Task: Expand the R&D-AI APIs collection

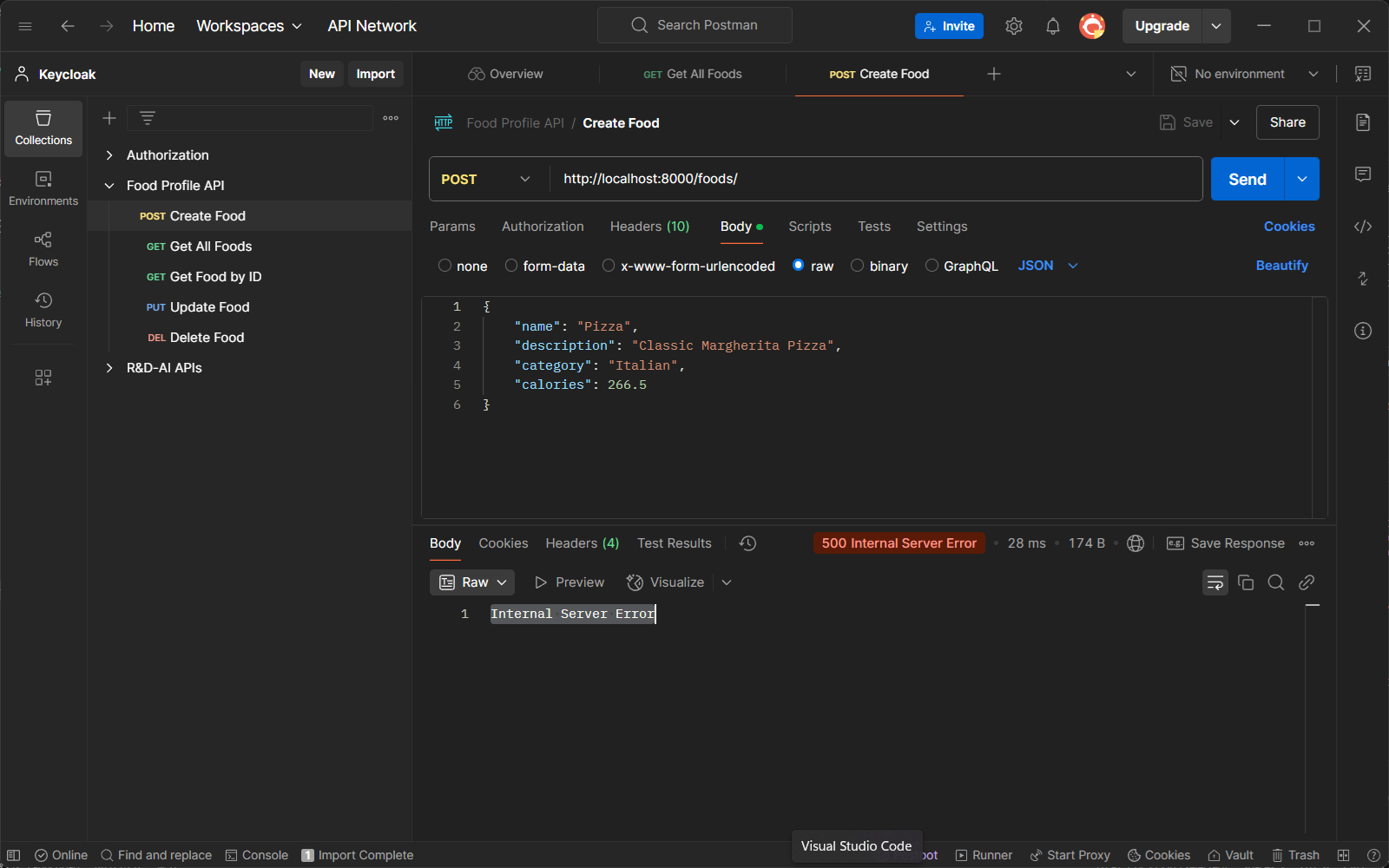Action: coord(109,368)
